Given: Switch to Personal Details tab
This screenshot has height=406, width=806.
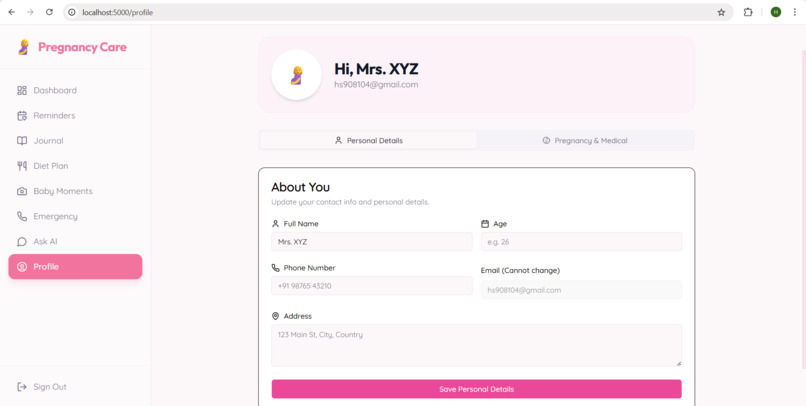Looking at the screenshot, I should tap(369, 140).
